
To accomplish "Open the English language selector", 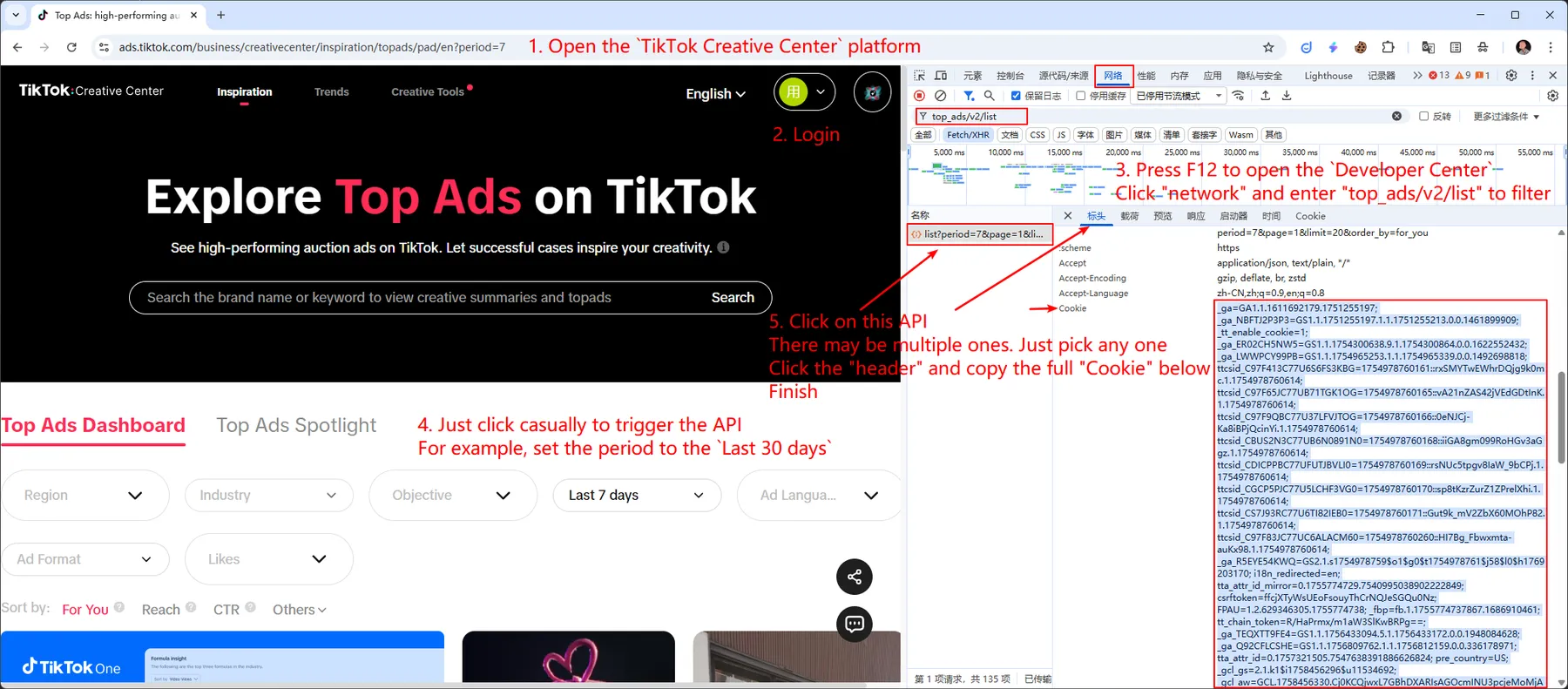I will (715, 94).
